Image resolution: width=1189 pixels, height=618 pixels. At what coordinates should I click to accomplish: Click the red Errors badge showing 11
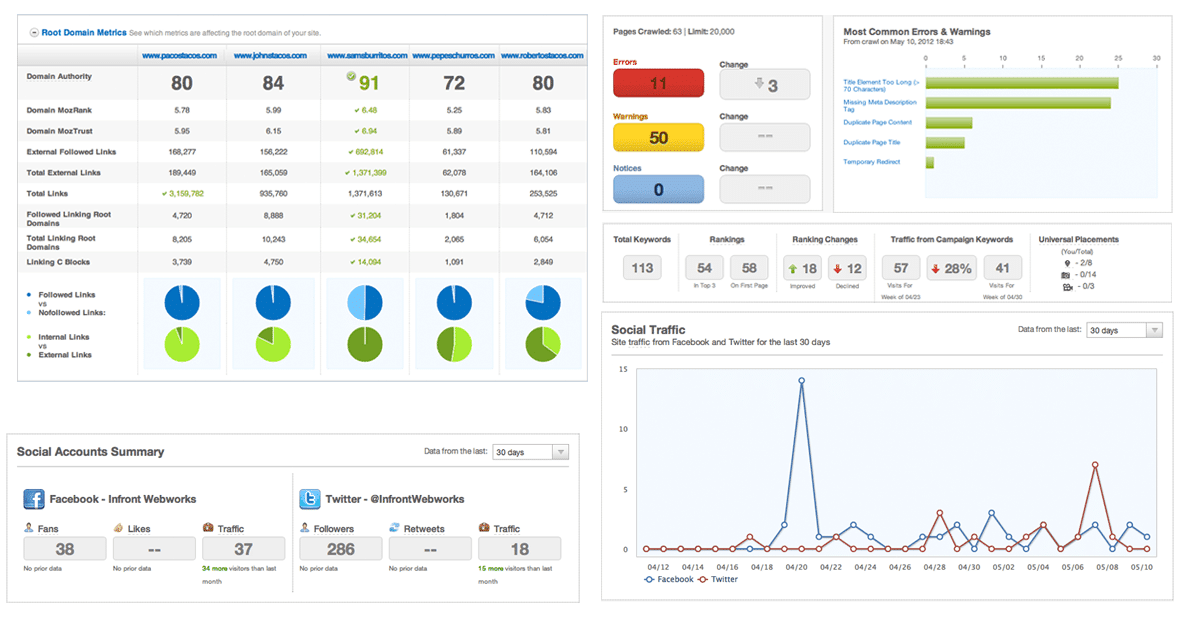click(658, 83)
